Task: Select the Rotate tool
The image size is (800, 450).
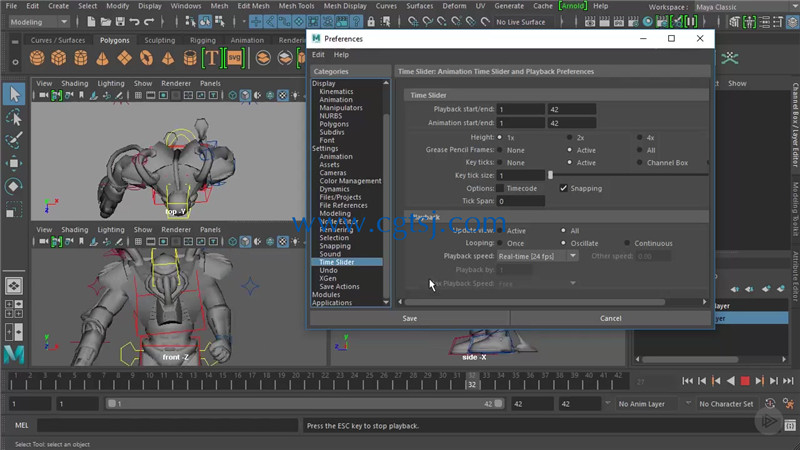Action: 14,186
